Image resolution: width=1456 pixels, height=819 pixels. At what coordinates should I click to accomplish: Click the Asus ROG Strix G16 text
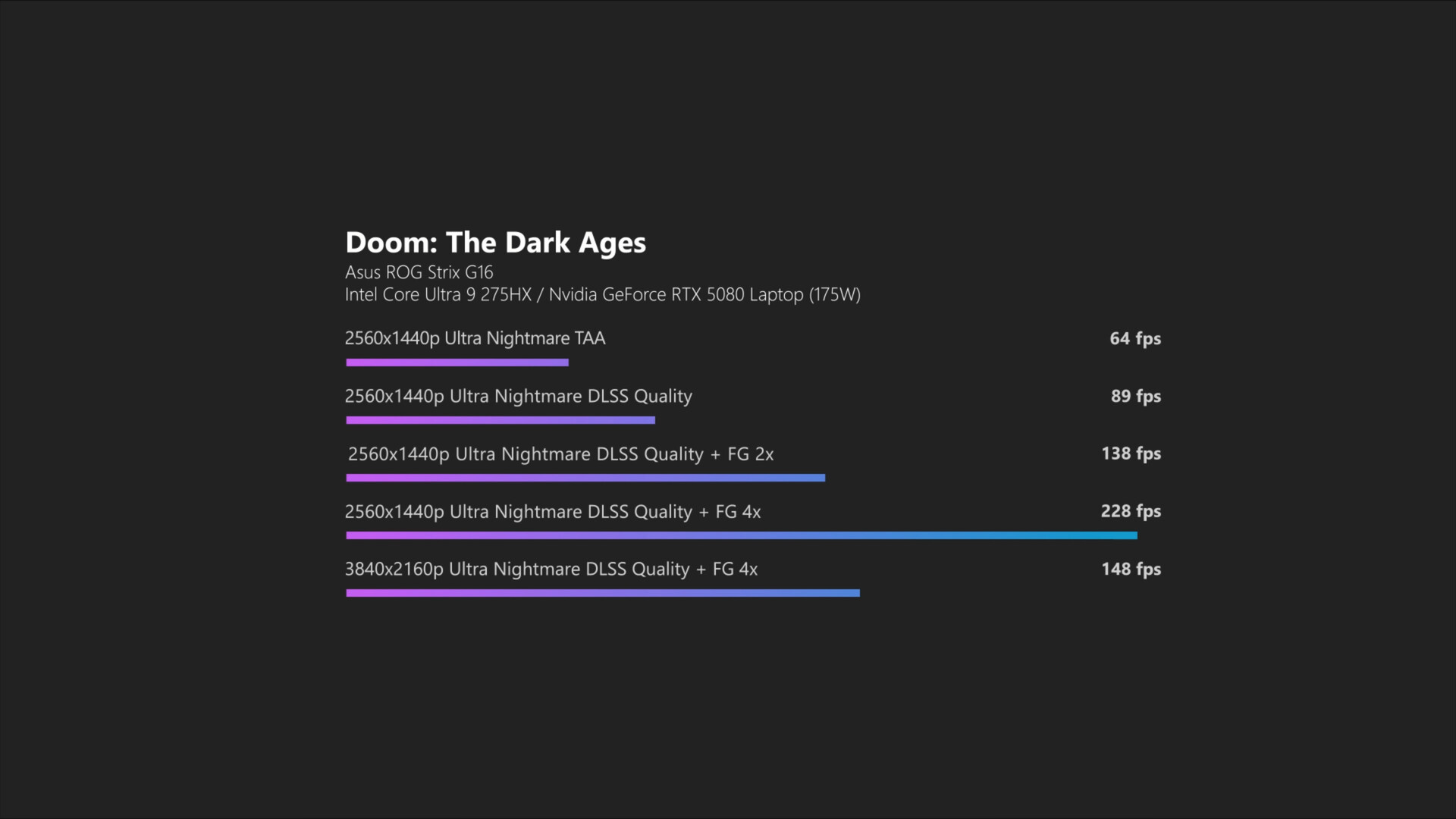(419, 272)
